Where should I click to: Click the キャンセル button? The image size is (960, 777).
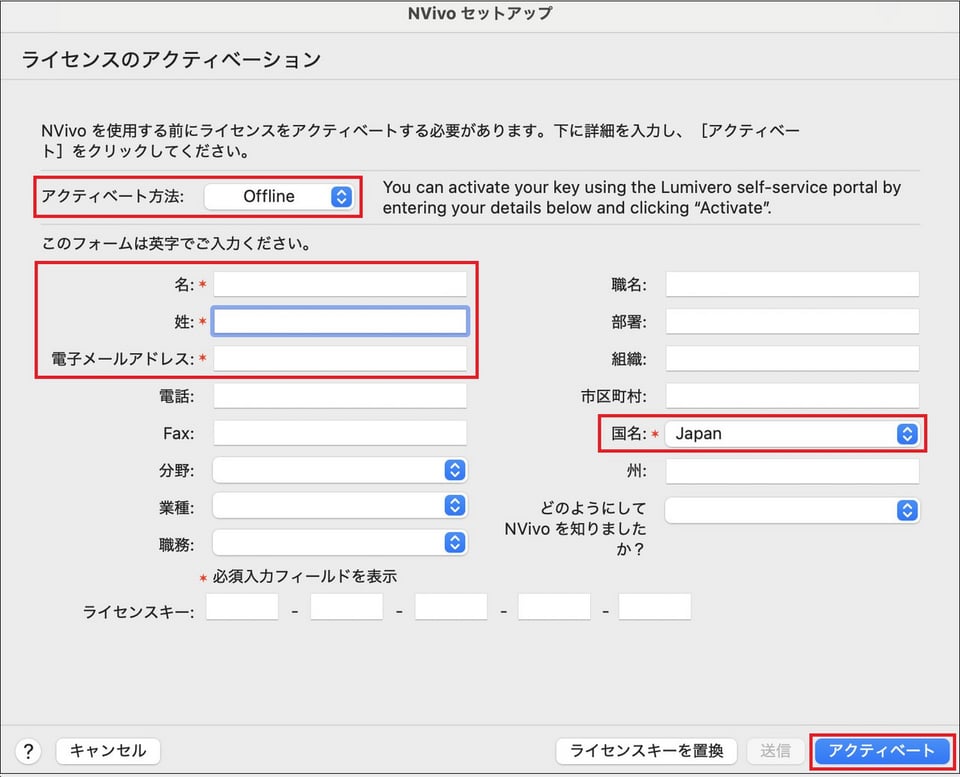108,751
